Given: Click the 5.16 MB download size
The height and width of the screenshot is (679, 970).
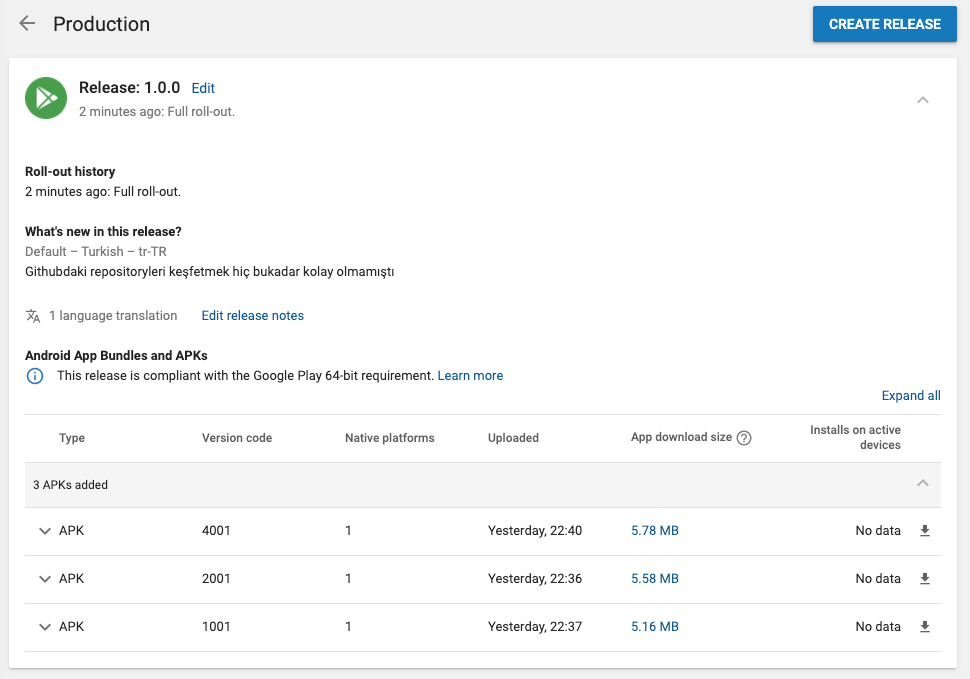Looking at the screenshot, I should [x=655, y=627].
